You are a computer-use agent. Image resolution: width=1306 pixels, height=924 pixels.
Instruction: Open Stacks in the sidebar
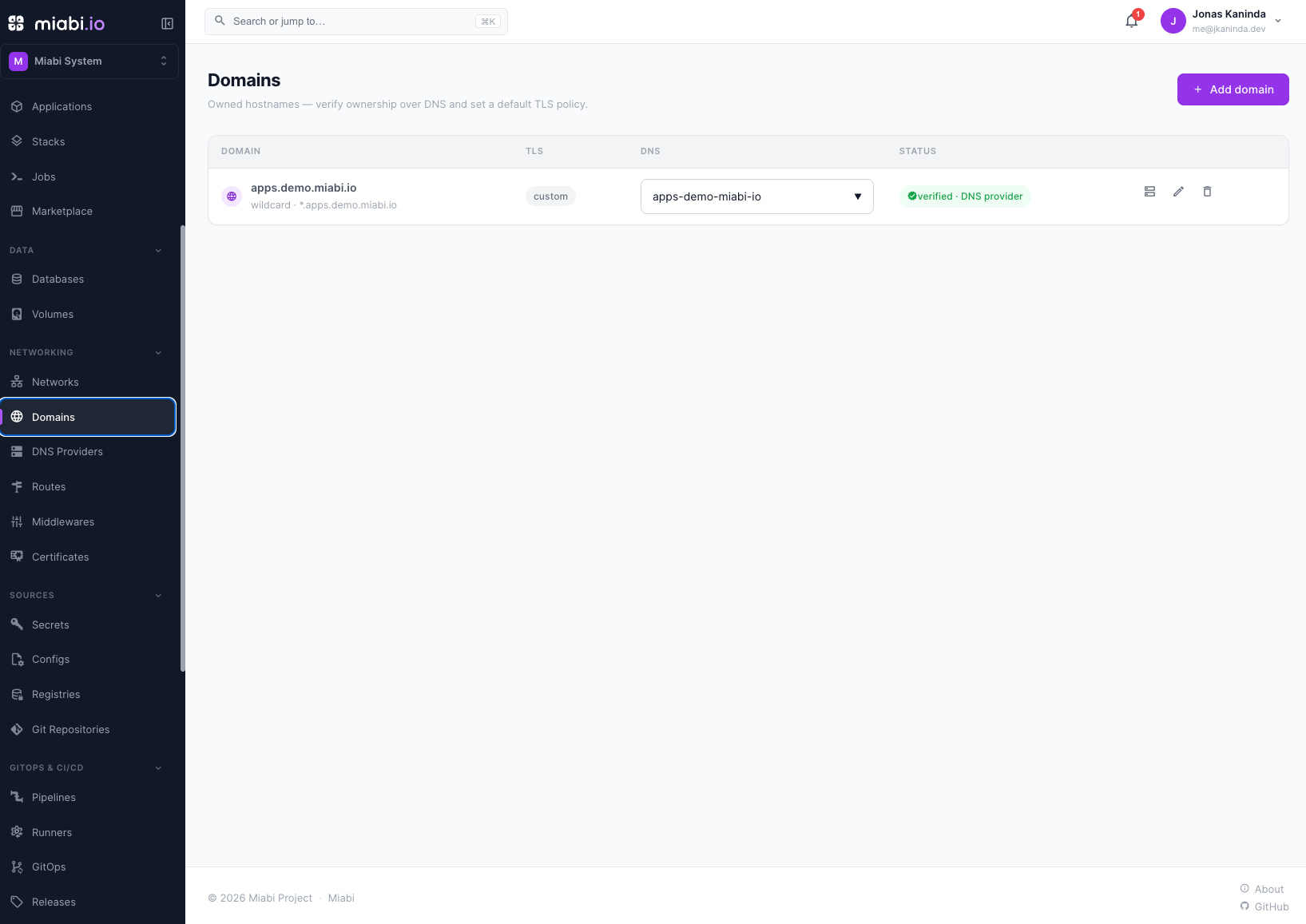(x=88, y=141)
